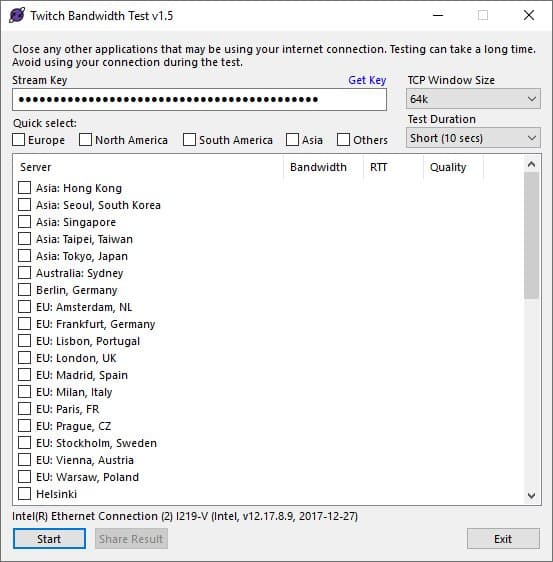Click the server list scrollbar thumb
Image resolution: width=553 pixels, height=562 pixels.
(531, 235)
